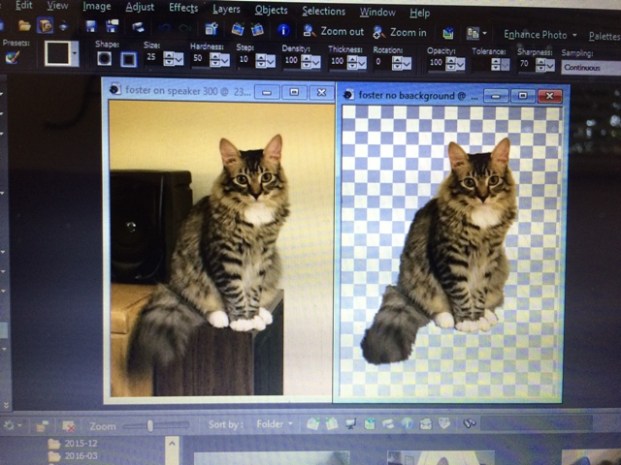Select the round brush shape

click(x=104, y=59)
